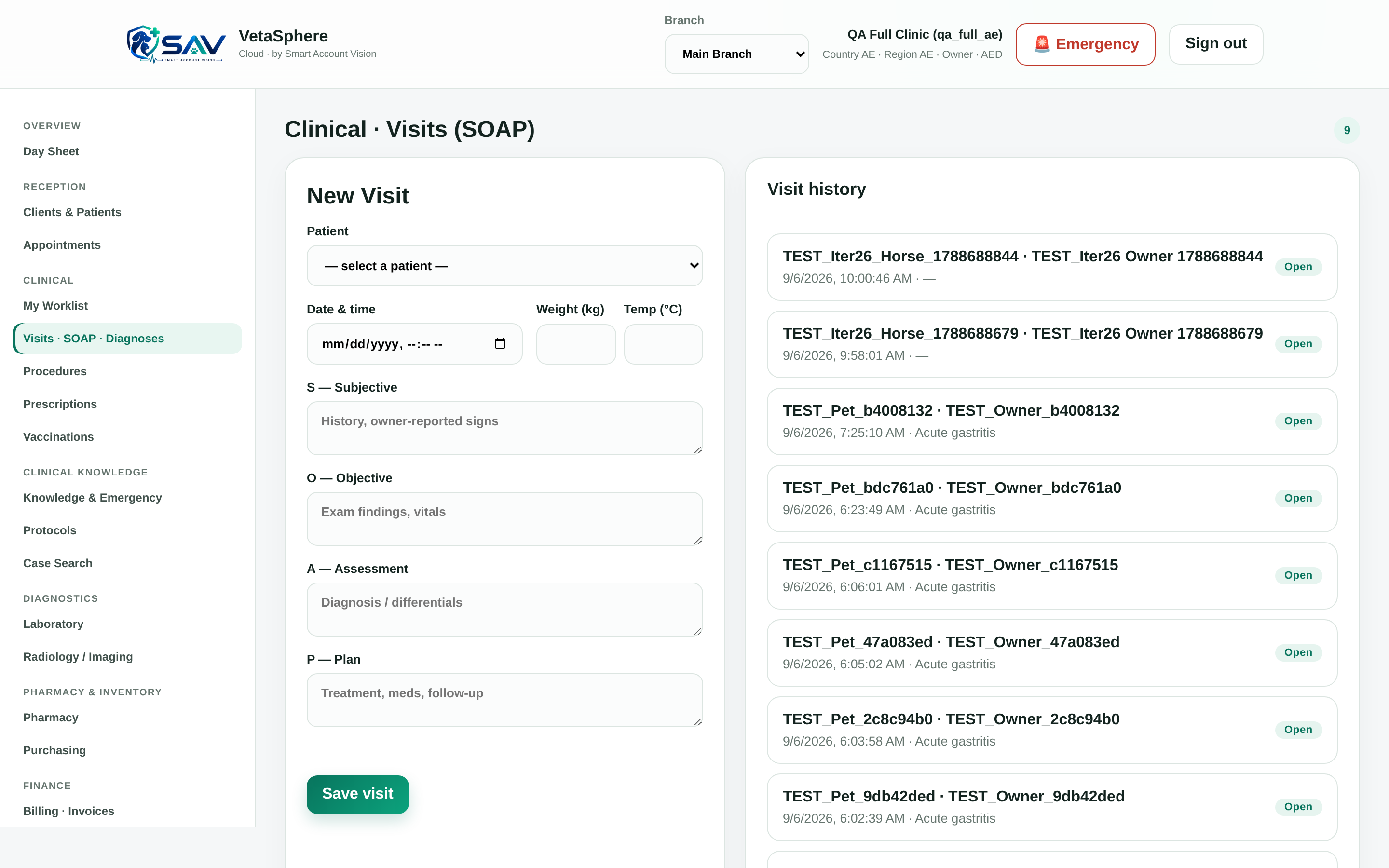This screenshot has width=1389, height=868.
Task: Go to Day Sheet in the sidebar
Action: coord(51,151)
